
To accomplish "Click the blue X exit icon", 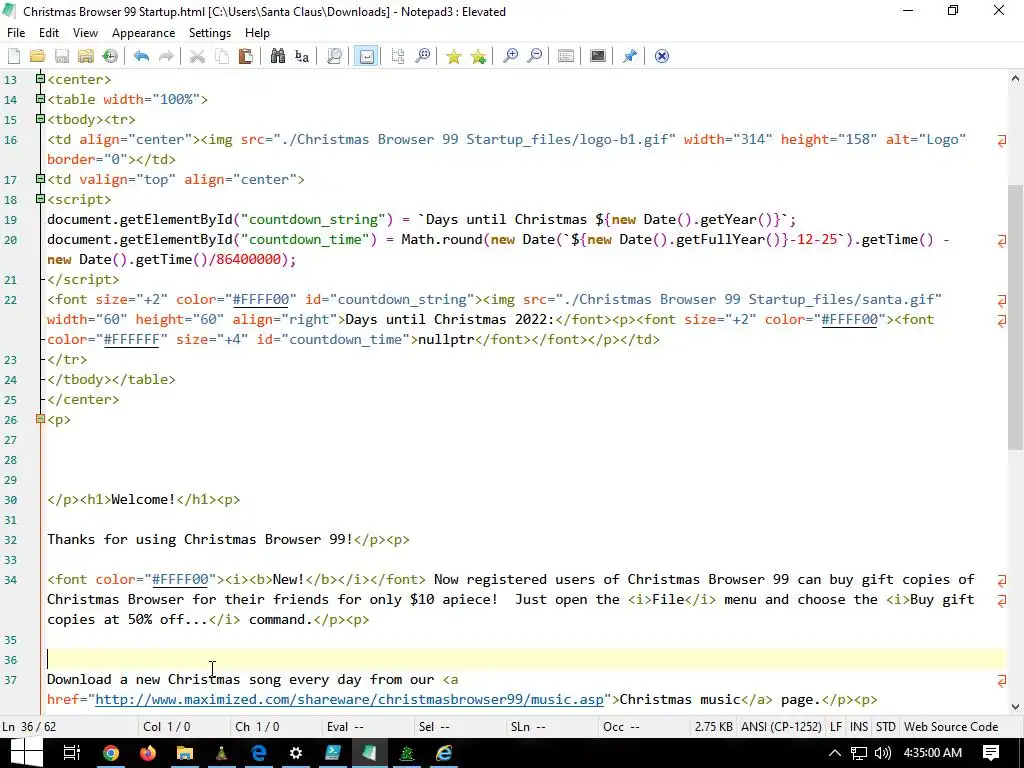I will 662,56.
